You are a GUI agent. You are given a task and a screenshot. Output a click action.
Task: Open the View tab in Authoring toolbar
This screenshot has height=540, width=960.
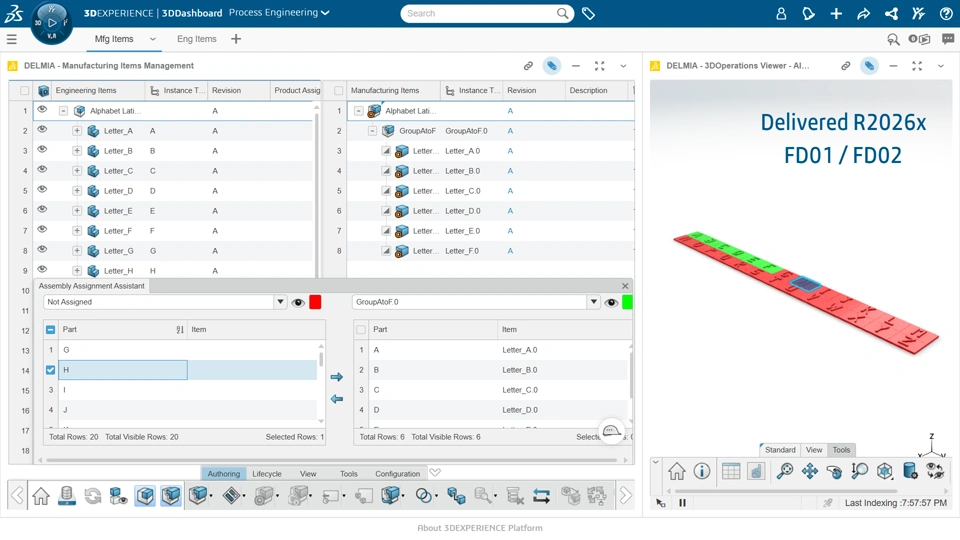coord(308,474)
